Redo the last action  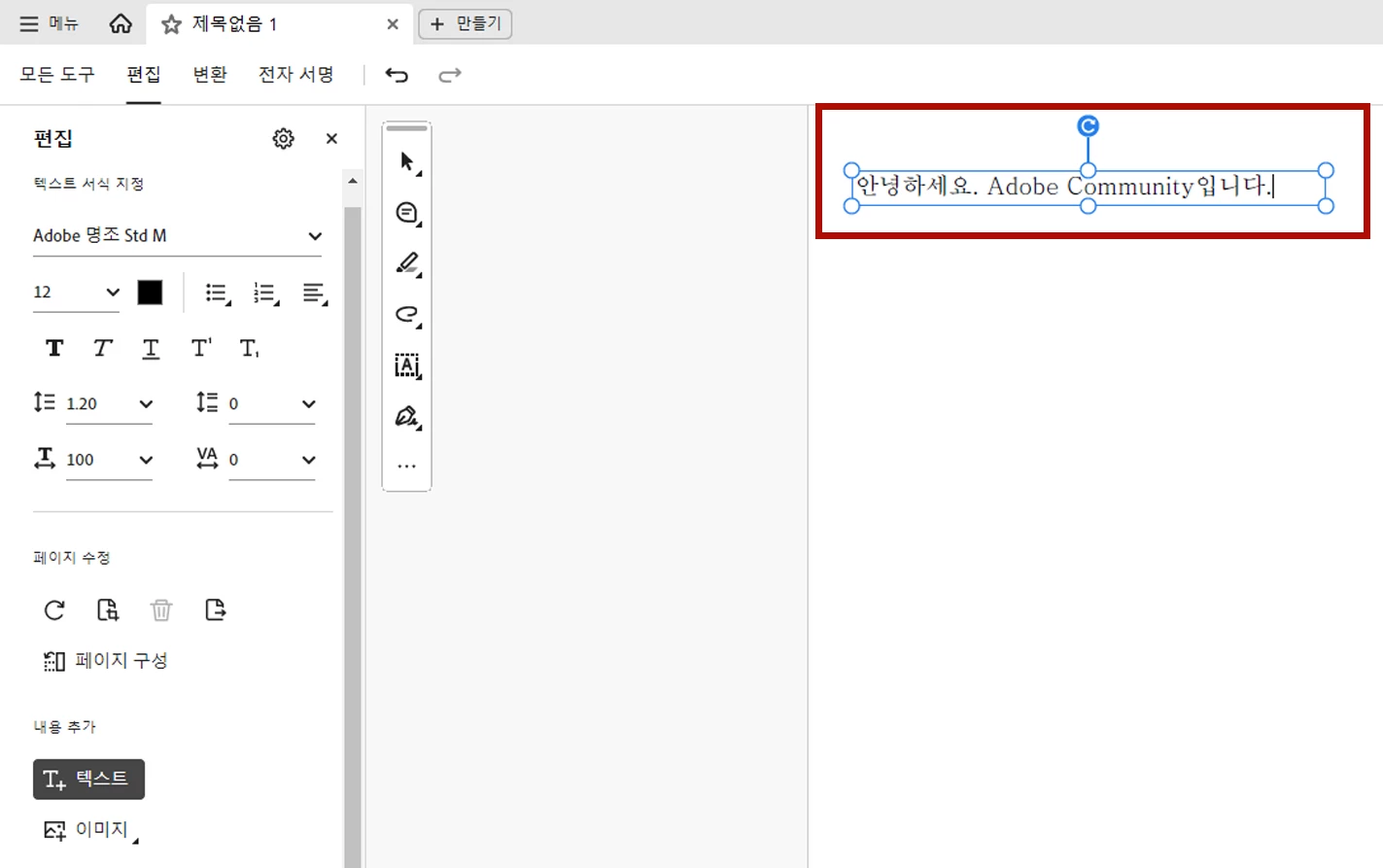[449, 75]
